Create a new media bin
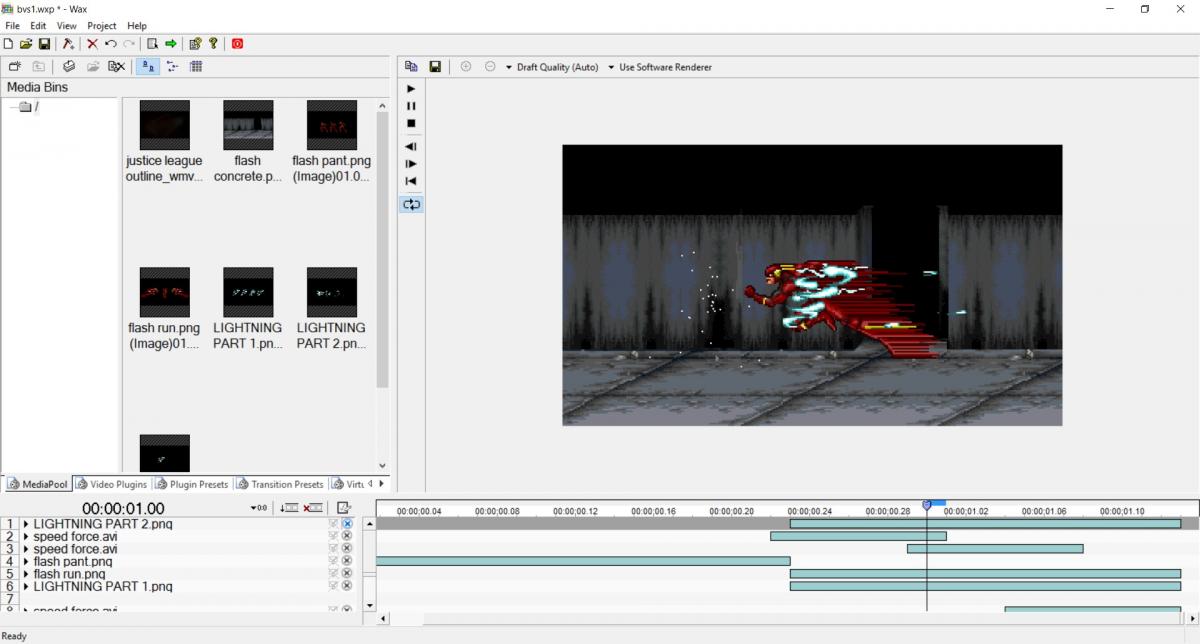The height and width of the screenshot is (644, 1200). point(15,67)
